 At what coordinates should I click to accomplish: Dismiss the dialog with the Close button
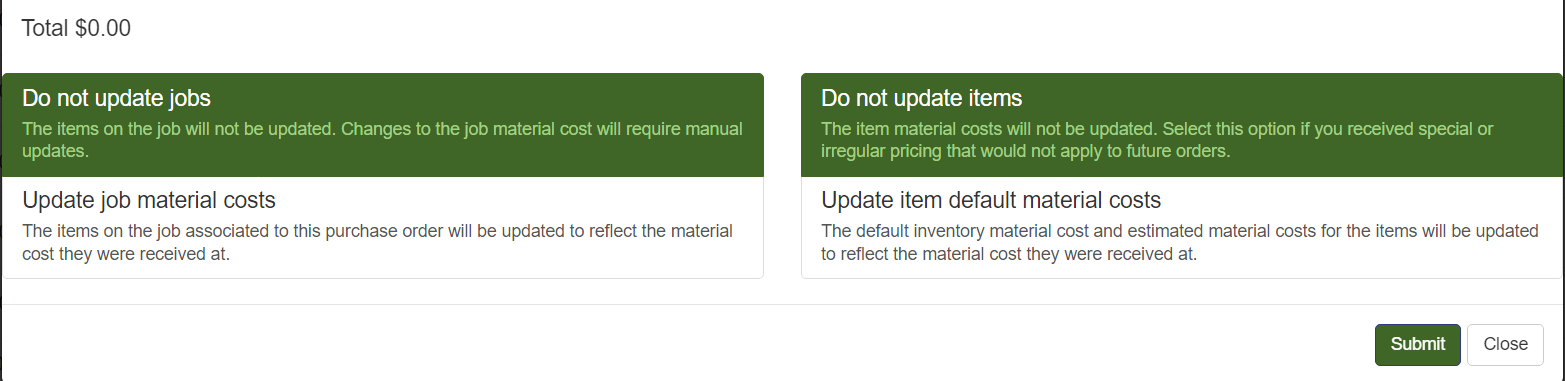(x=1505, y=344)
